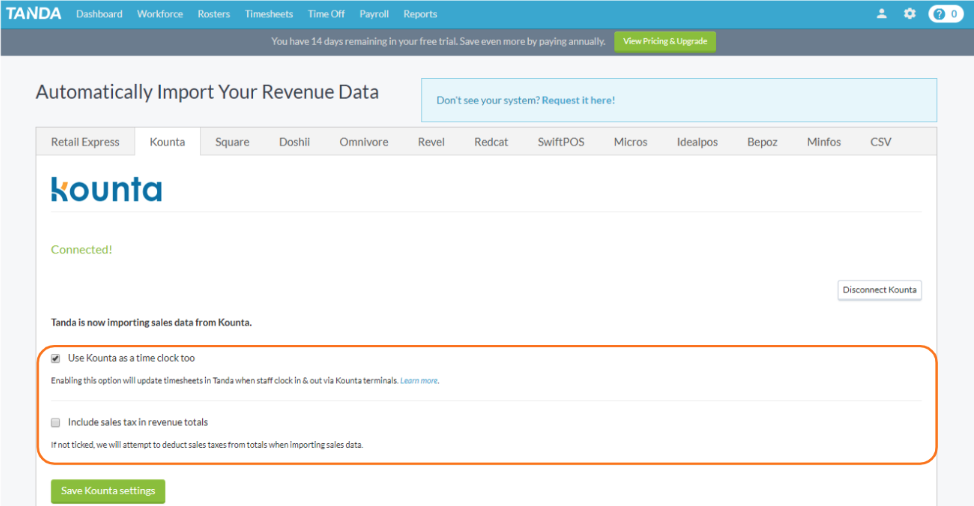This screenshot has width=974, height=506.
Task: Switch to the Omnivore tab
Action: [364, 142]
